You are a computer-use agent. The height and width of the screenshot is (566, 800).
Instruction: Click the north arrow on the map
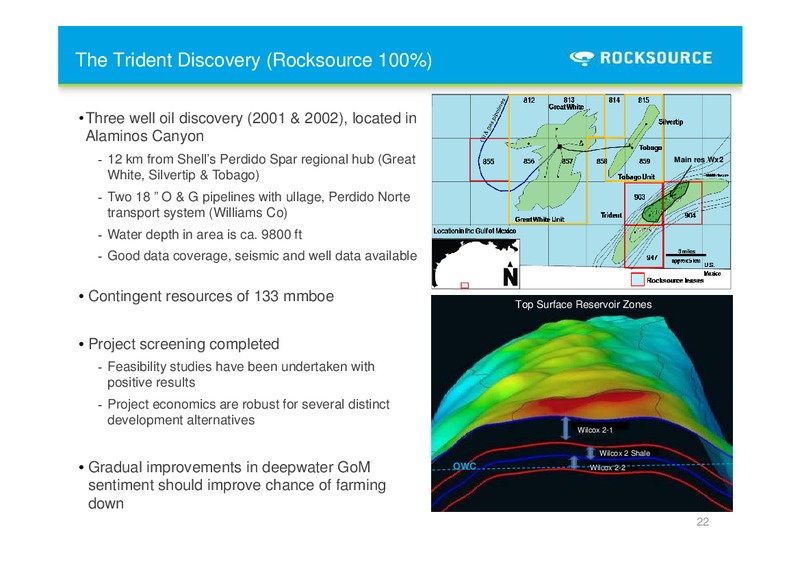tap(510, 275)
